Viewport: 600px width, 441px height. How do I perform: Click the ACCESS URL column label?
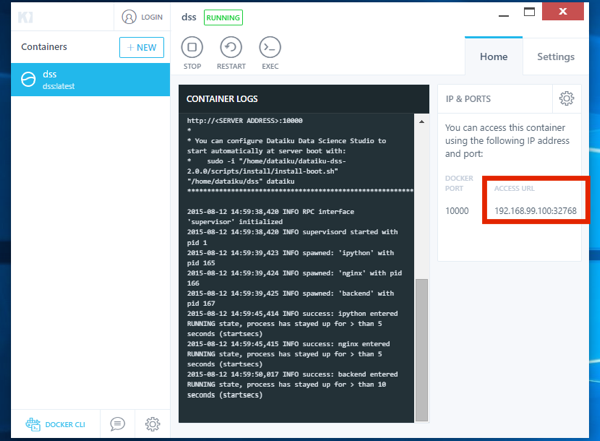514,188
